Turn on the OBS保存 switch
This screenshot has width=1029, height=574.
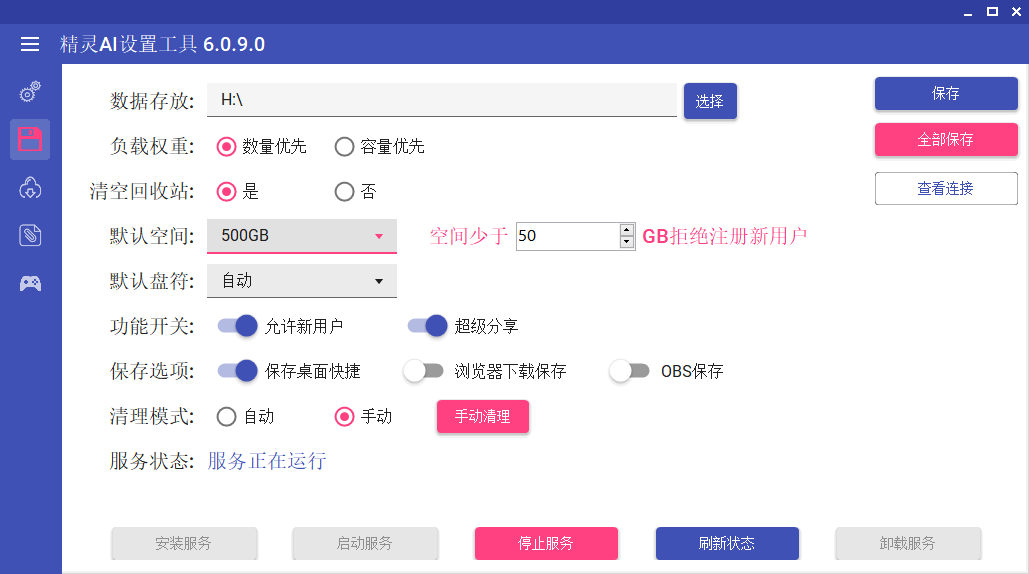[629, 371]
